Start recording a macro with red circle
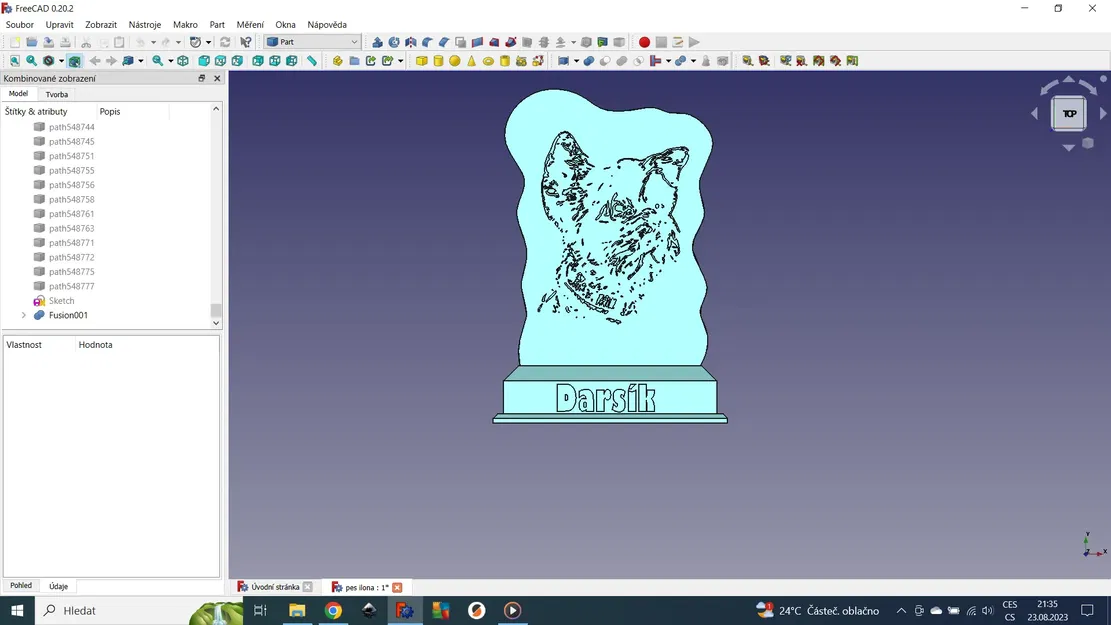 pos(644,43)
